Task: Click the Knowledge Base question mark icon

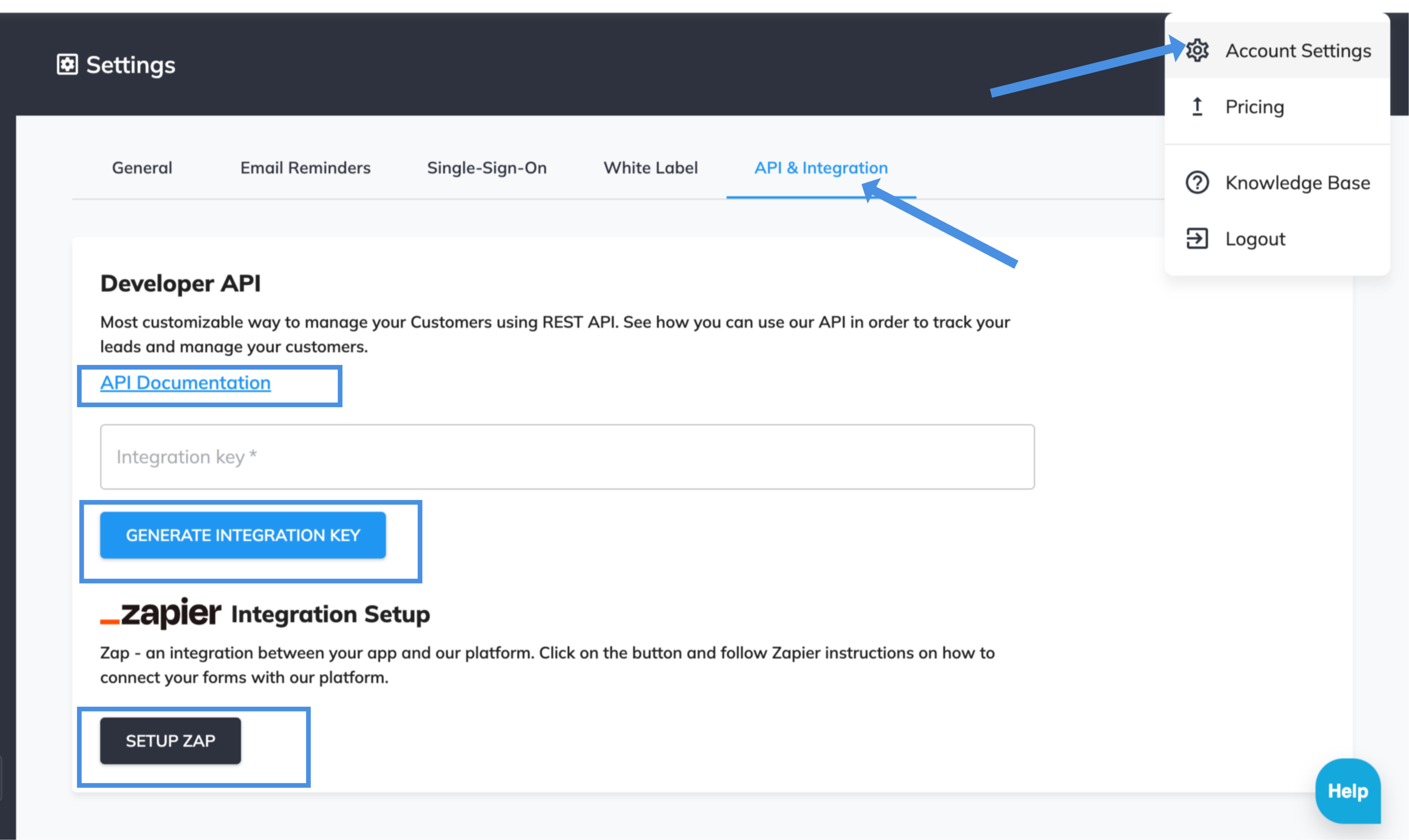Action: click(x=1197, y=182)
